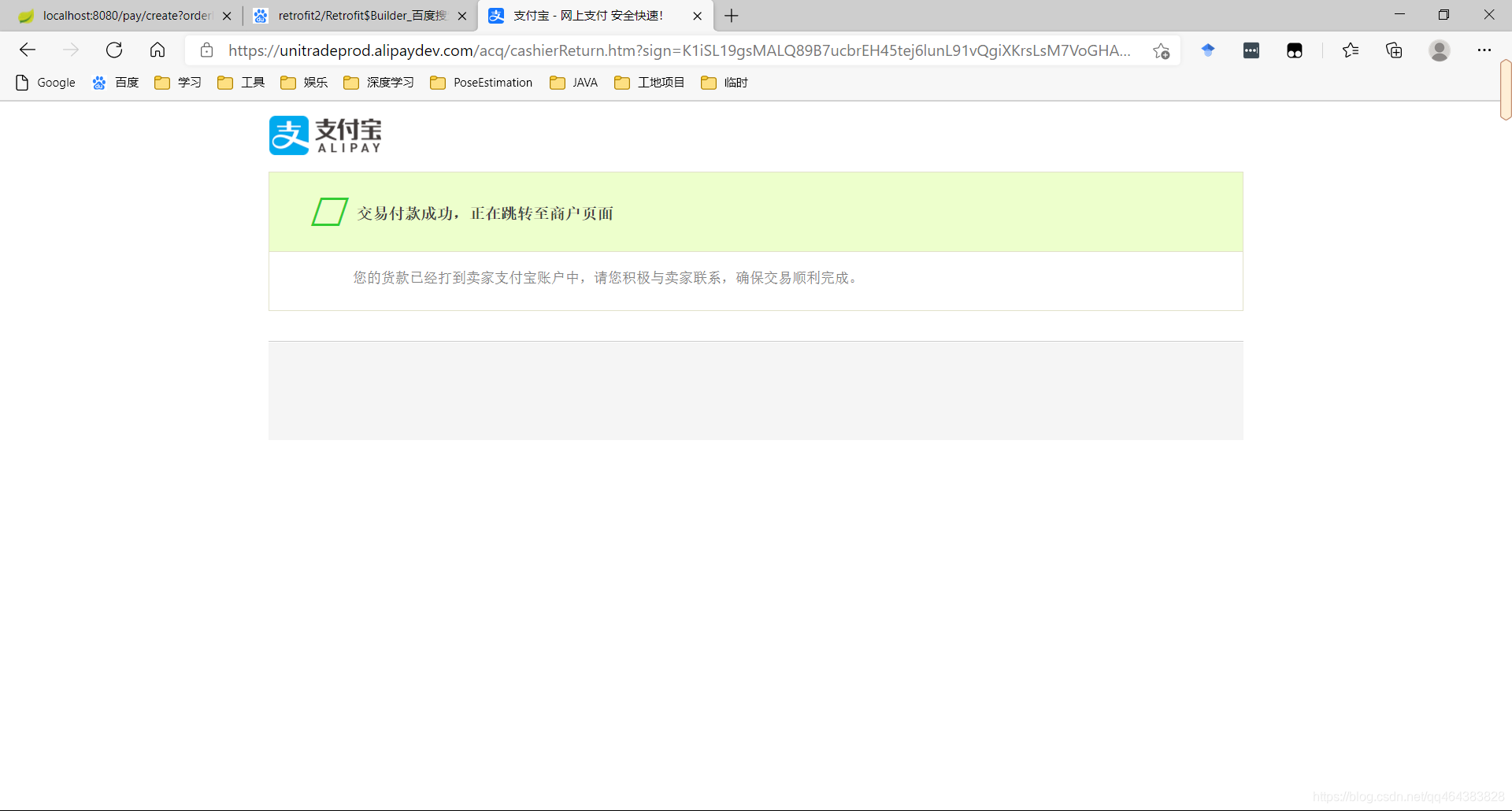1512x811 pixels.
Task: Click the Alipay logo
Action: click(x=325, y=135)
